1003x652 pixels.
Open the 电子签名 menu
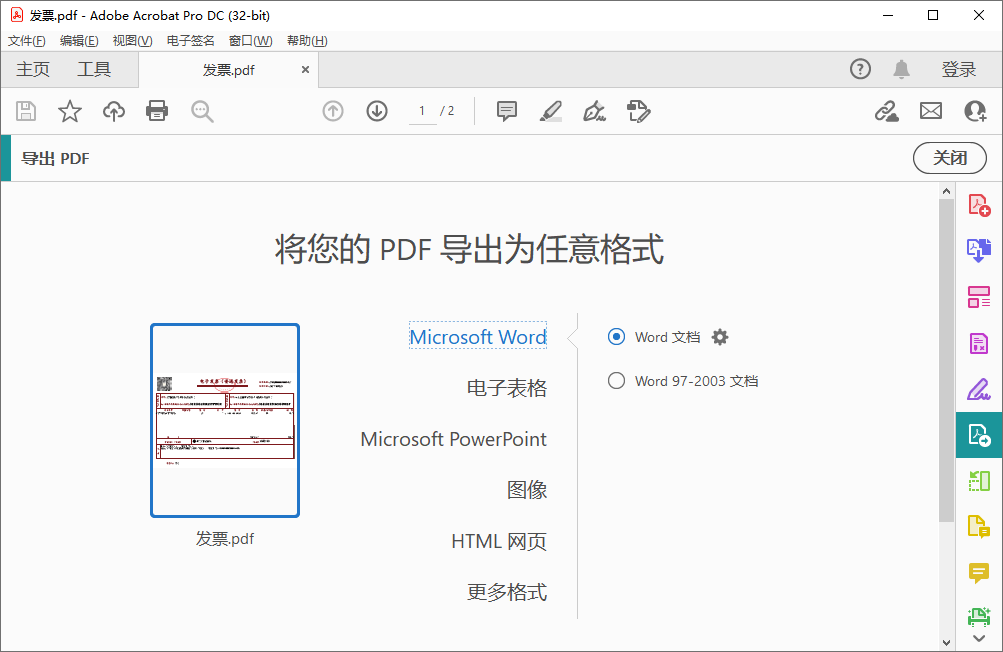(x=191, y=41)
